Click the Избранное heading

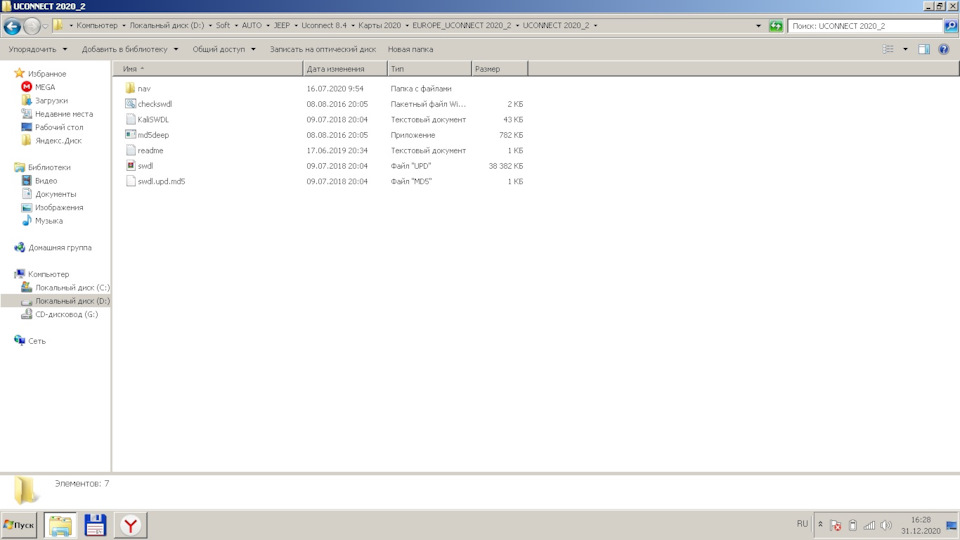point(47,73)
